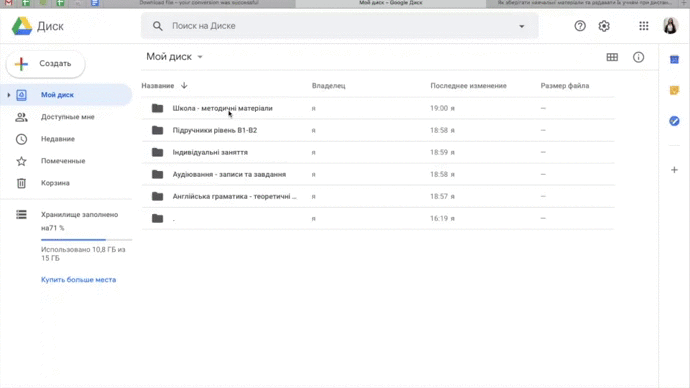Screen dimensions: 690x388
Task: Click folder icon of Індивідуальні заняття row
Action: (x=158, y=152)
